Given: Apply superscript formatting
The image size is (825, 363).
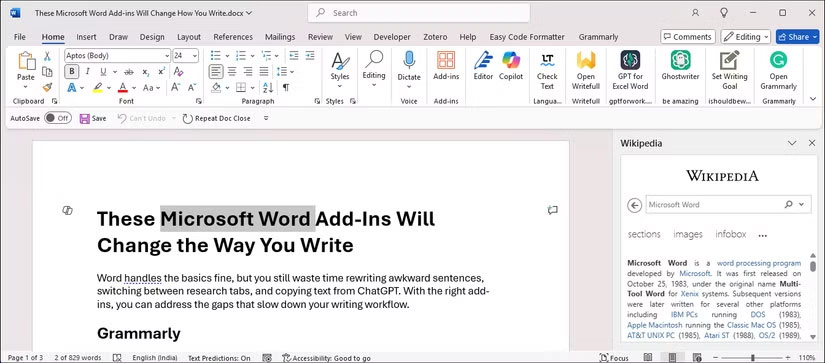Looking at the screenshot, I should [161, 72].
